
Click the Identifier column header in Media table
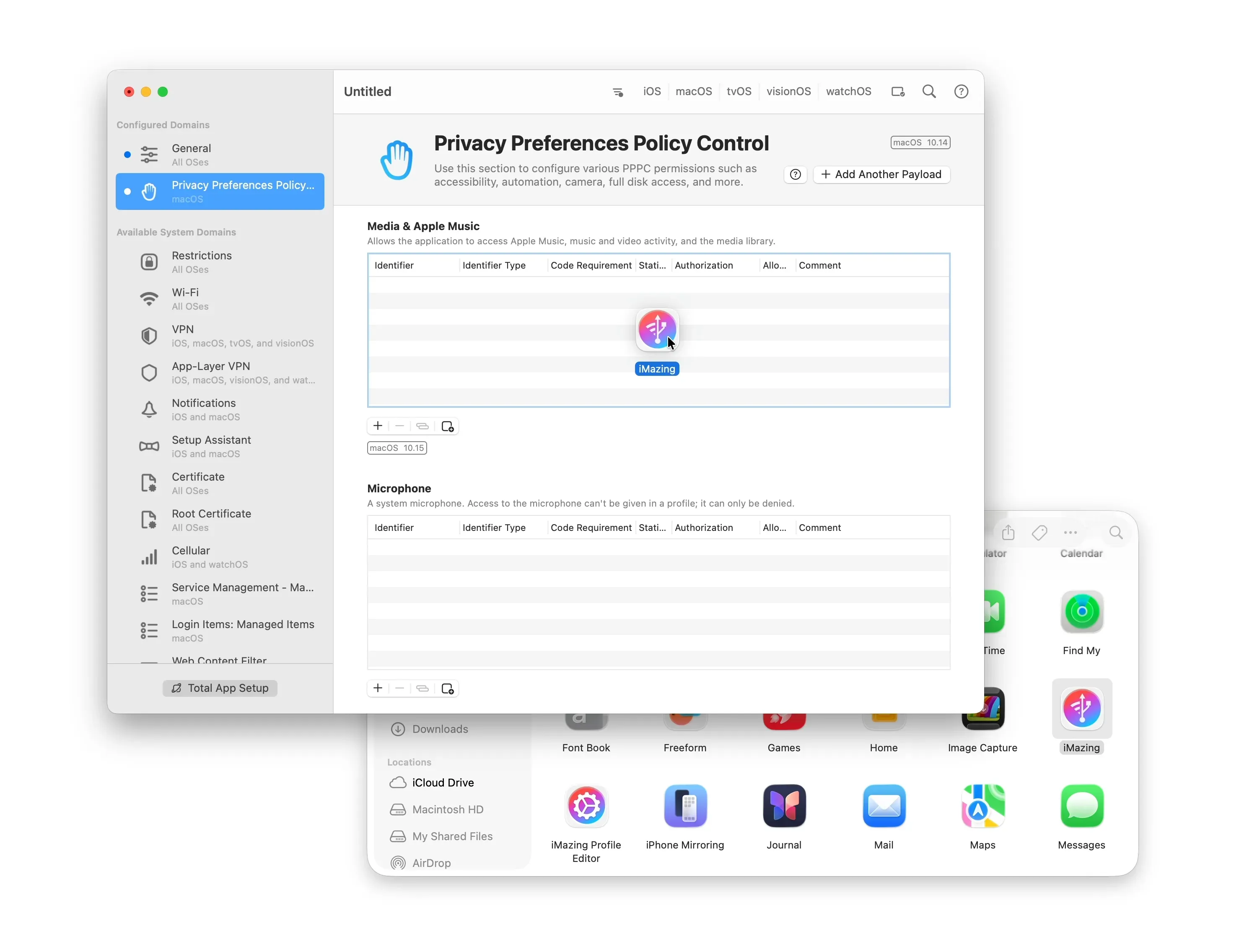394,265
